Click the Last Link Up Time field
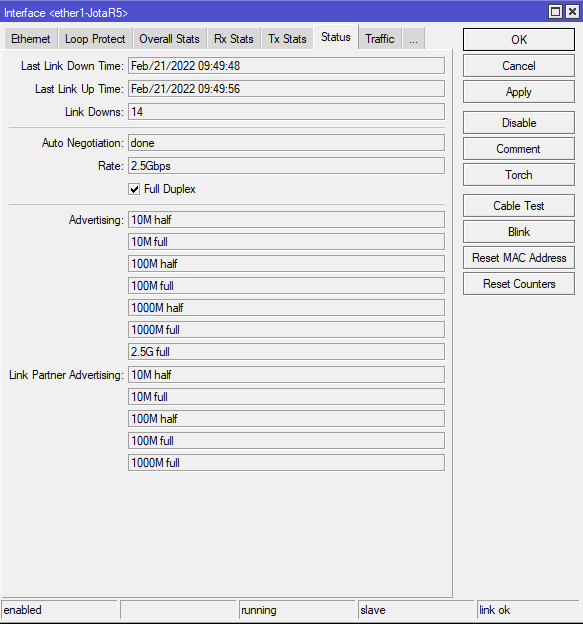Image resolution: width=583 pixels, height=624 pixels. [x=286, y=89]
